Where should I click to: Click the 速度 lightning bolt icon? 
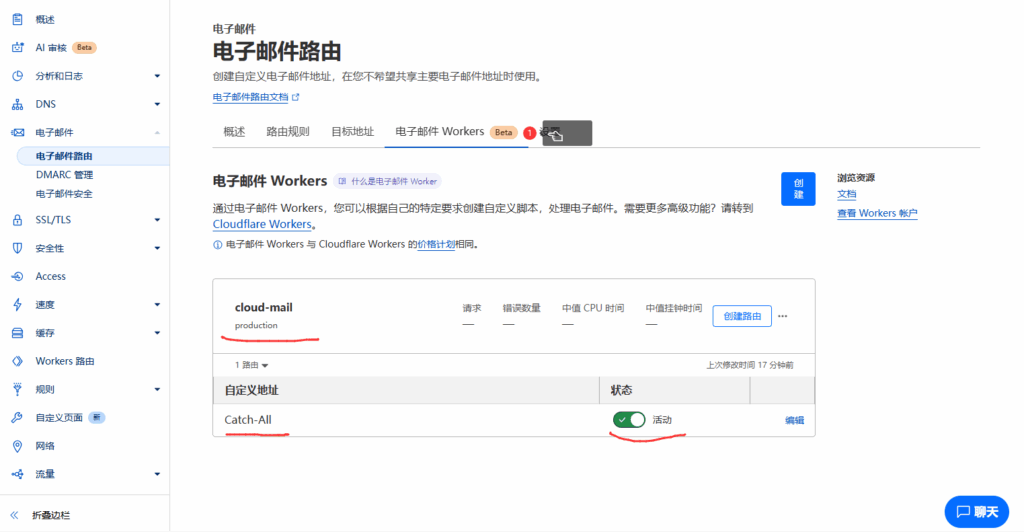point(17,304)
